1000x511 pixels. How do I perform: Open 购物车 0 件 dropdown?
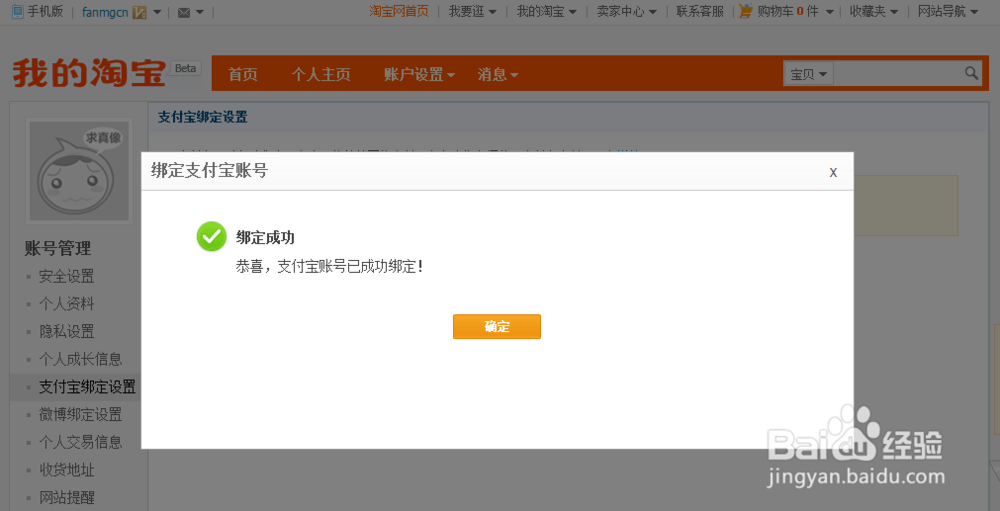[x=795, y=11]
